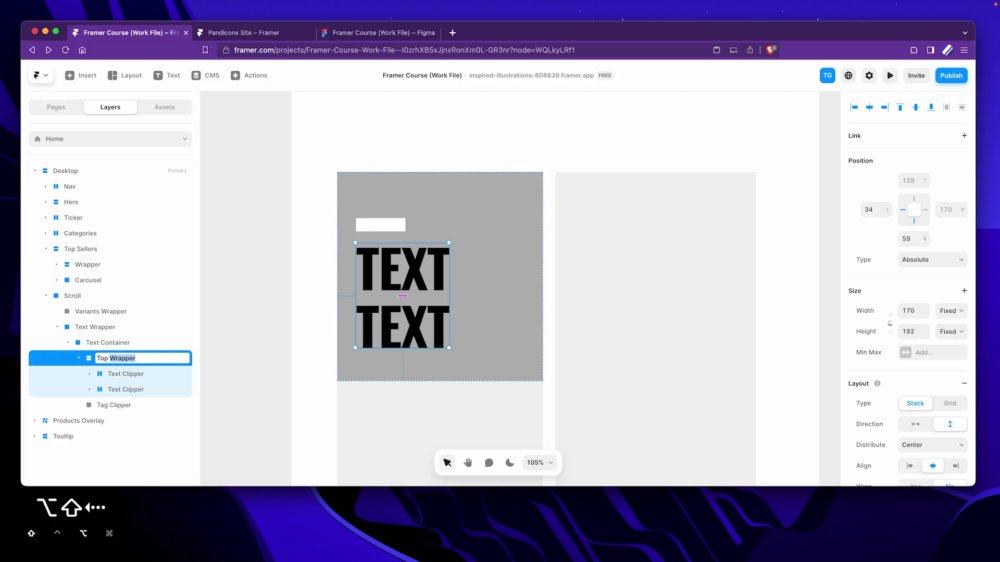Select the Tag Clipper layer

point(113,405)
